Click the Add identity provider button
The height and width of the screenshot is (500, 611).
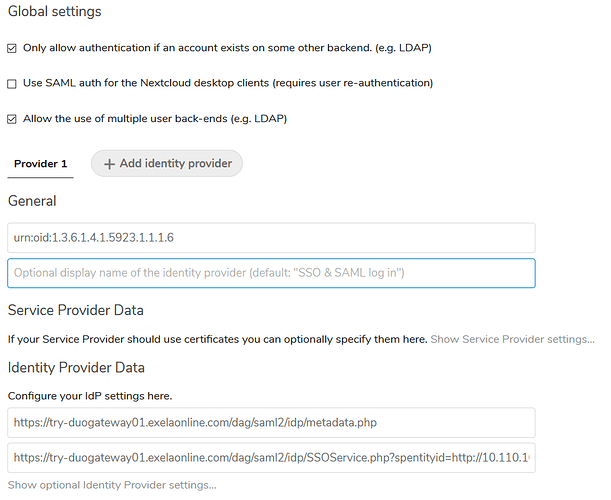tap(167, 164)
